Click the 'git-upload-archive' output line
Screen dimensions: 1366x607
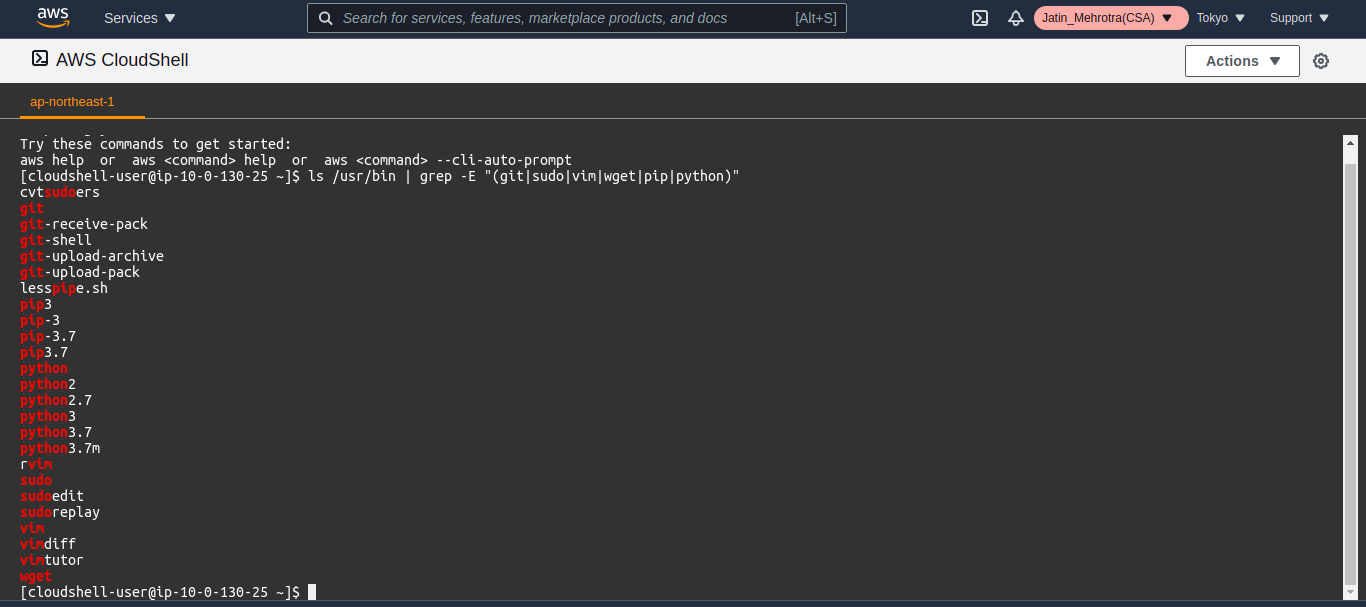click(x=92, y=256)
